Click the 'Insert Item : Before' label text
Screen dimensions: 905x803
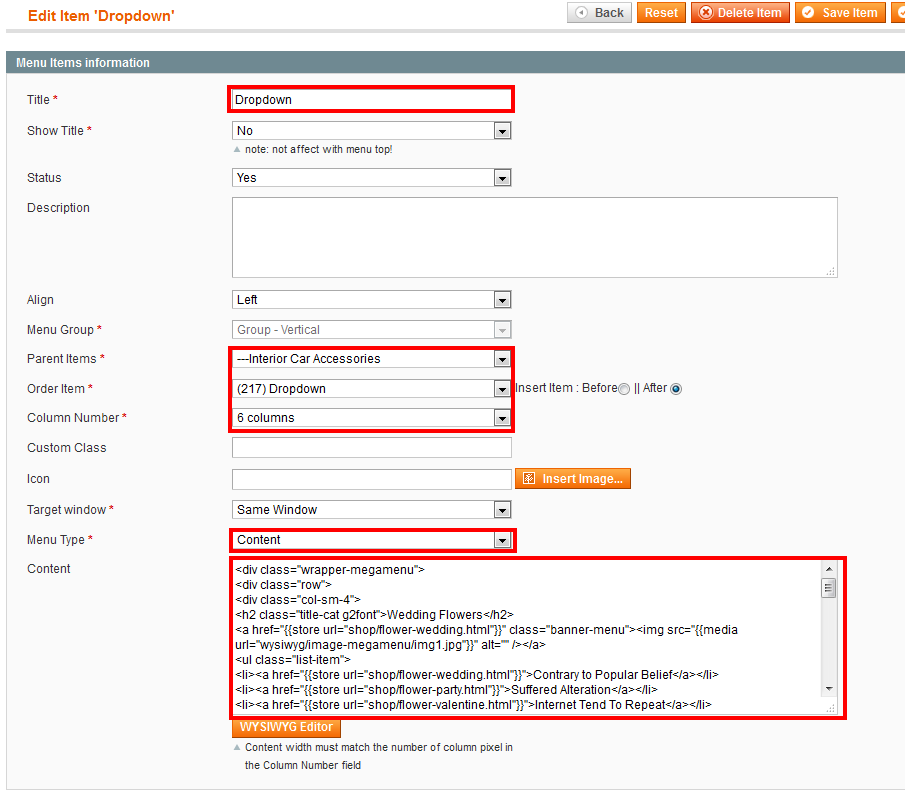click(x=566, y=388)
